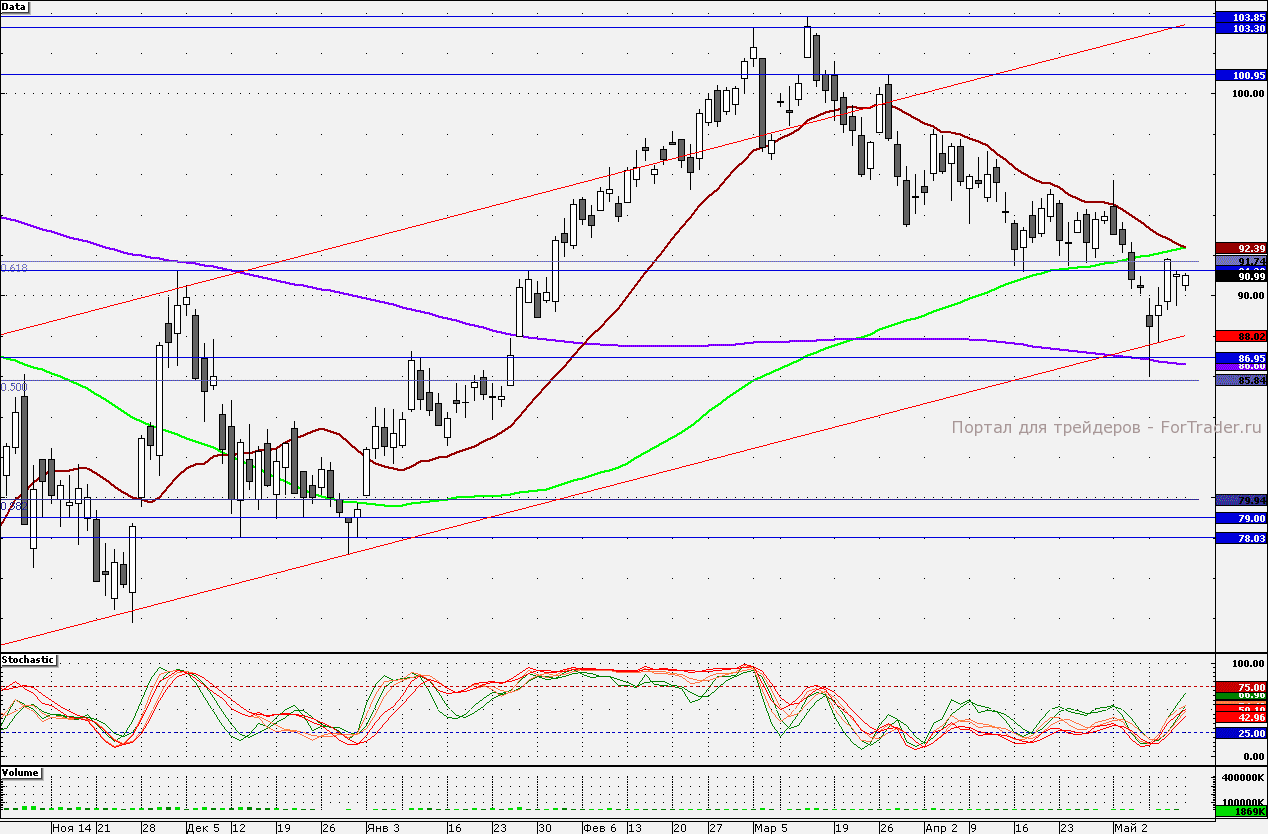Click the Stochastic panel label
This screenshot has width=1268, height=834.
(28, 660)
